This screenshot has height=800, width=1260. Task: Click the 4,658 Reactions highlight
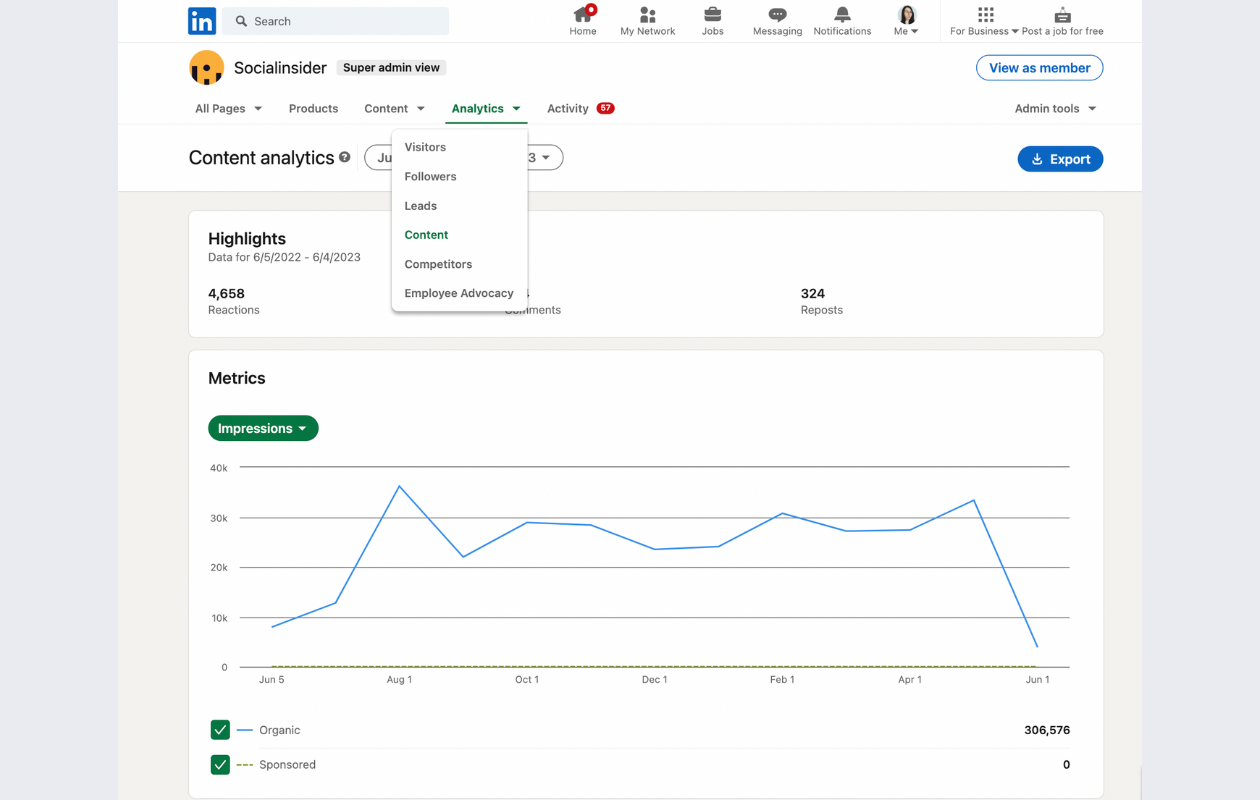234,301
